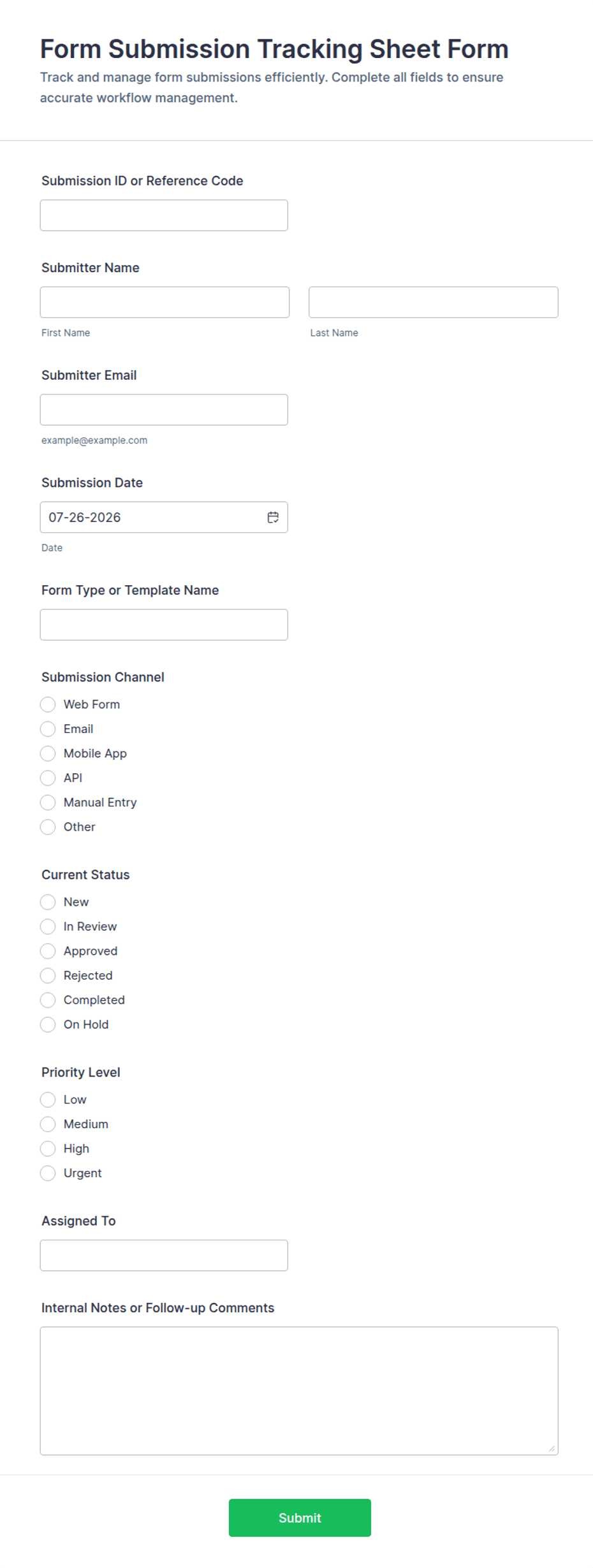Click the green Submit button
The width and height of the screenshot is (593, 1568).
[x=300, y=1518]
